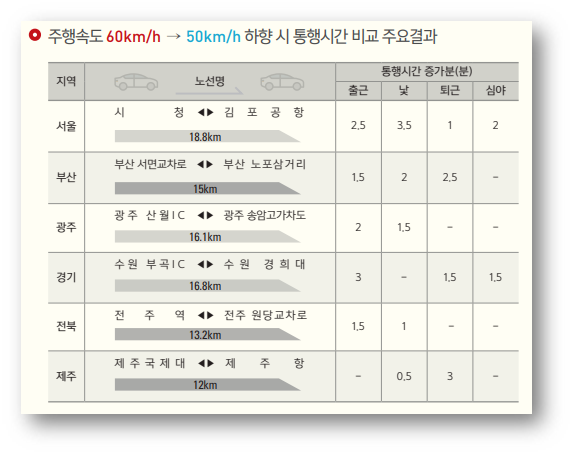Click the 광주 송암고가차도 destination text
Viewport: 574px width, 456px height.
click(265, 215)
